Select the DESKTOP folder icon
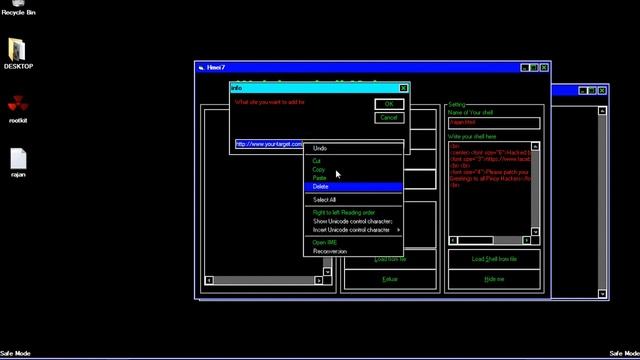Screen dimensions: 640x360 click(18, 53)
